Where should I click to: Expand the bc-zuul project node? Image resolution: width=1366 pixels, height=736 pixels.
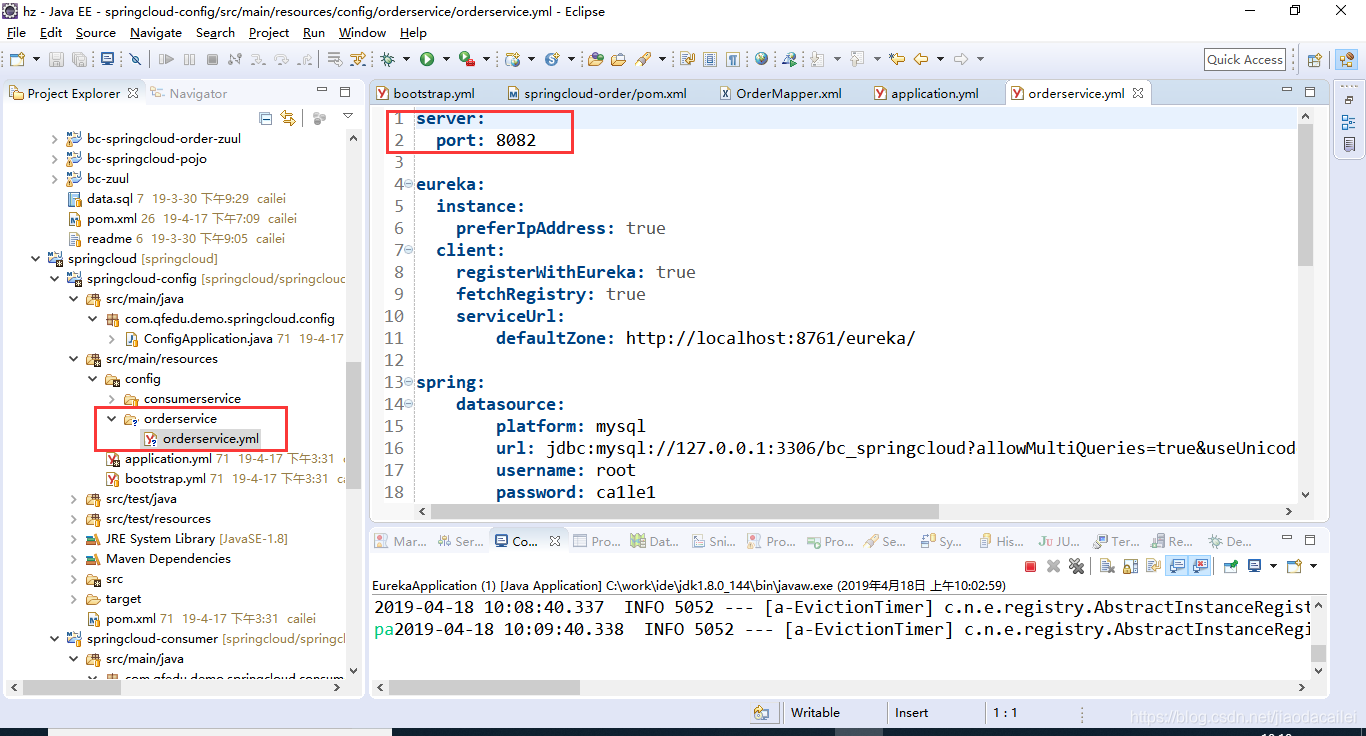pos(54,179)
